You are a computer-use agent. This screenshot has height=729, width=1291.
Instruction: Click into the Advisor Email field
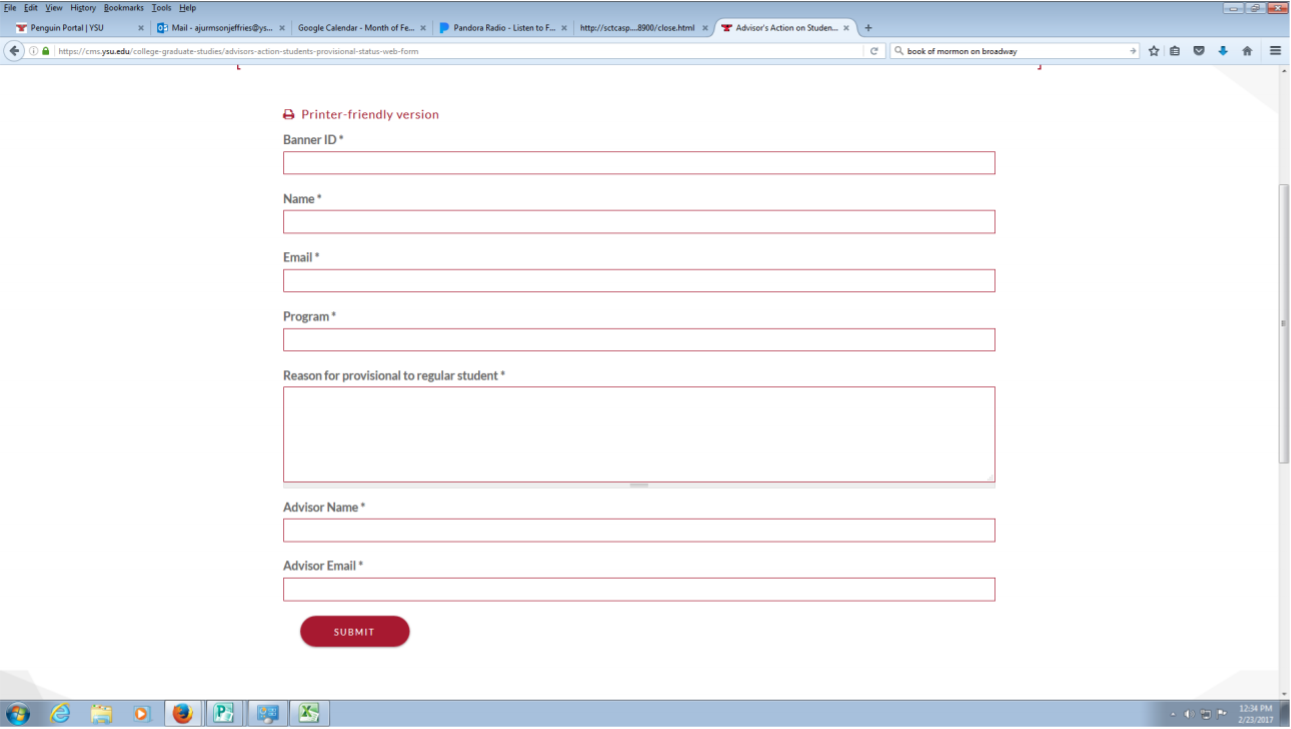639,589
